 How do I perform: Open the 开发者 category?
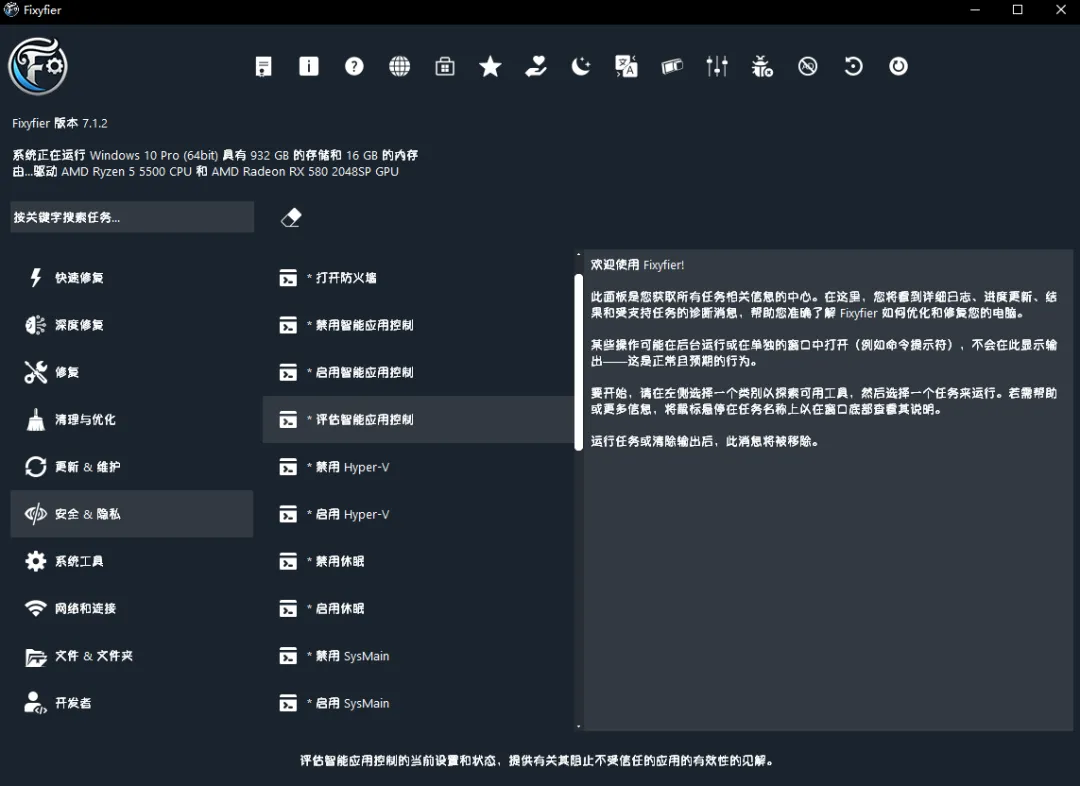click(132, 703)
